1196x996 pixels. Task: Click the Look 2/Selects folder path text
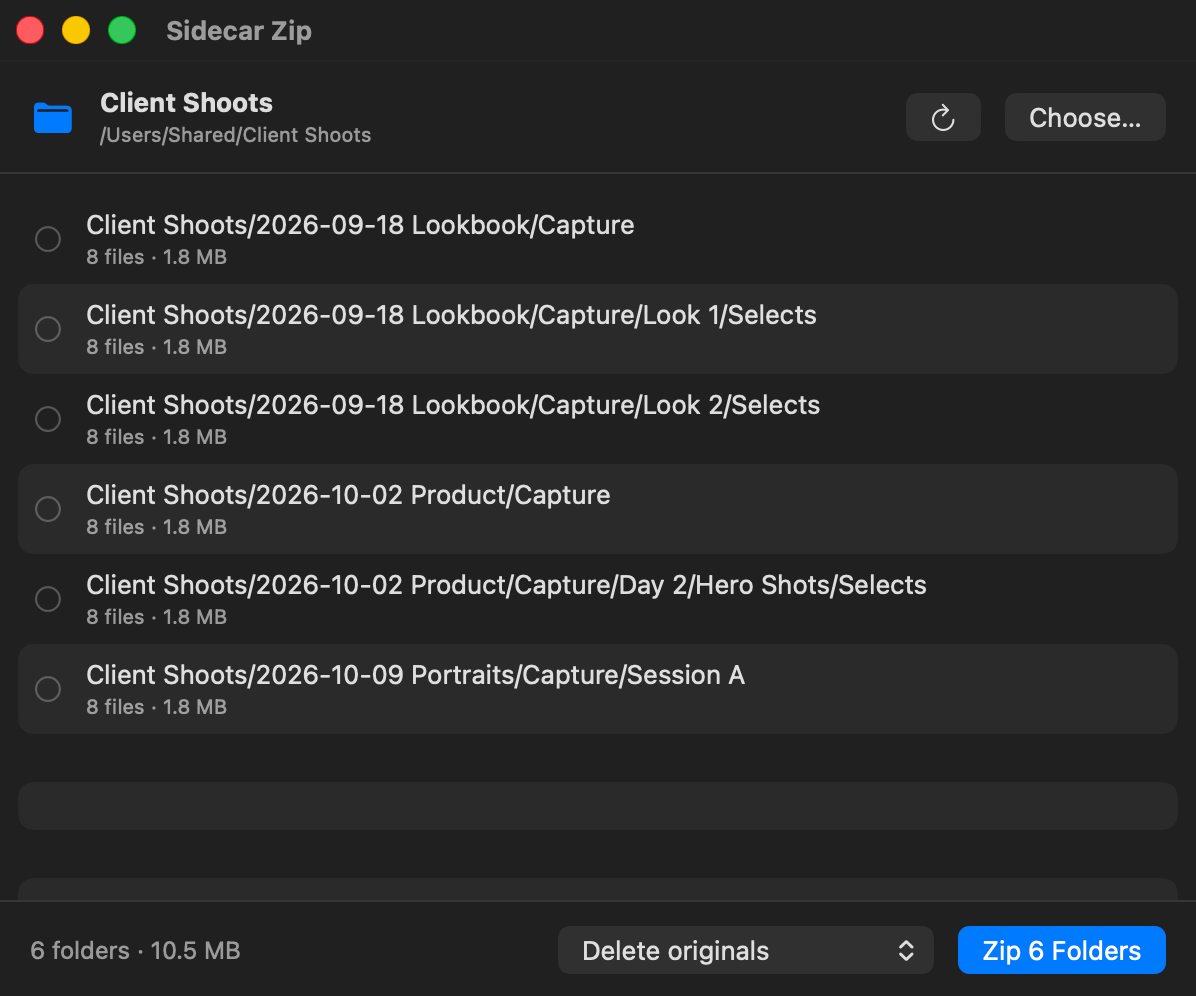(x=453, y=405)
